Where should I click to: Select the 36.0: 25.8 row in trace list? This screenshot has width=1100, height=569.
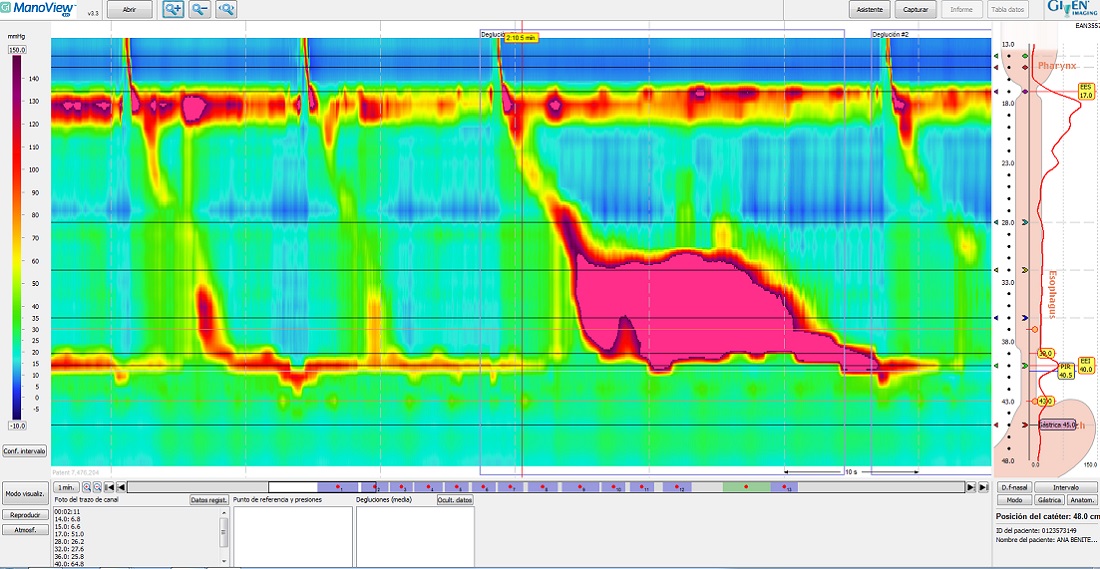(68, 557)
